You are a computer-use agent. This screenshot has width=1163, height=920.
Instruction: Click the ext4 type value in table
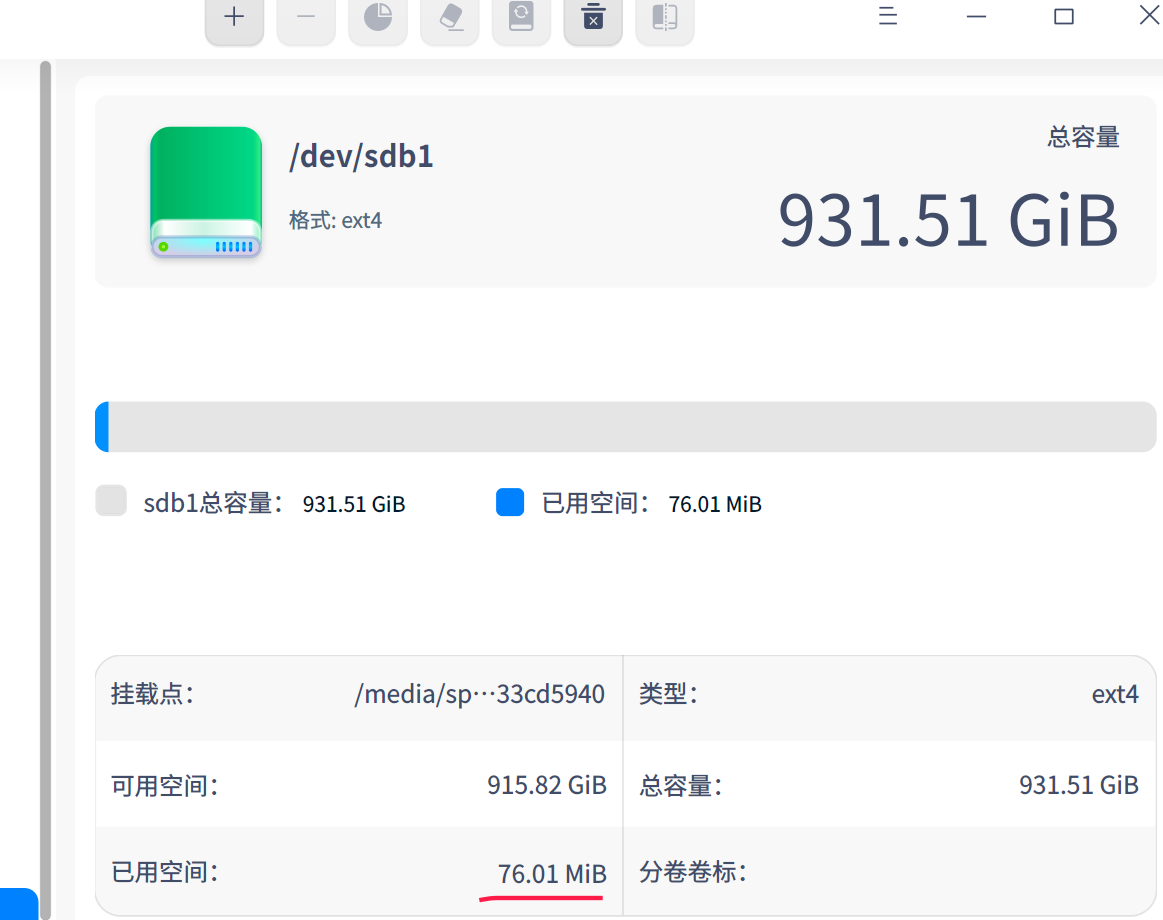coord(1115,694)
